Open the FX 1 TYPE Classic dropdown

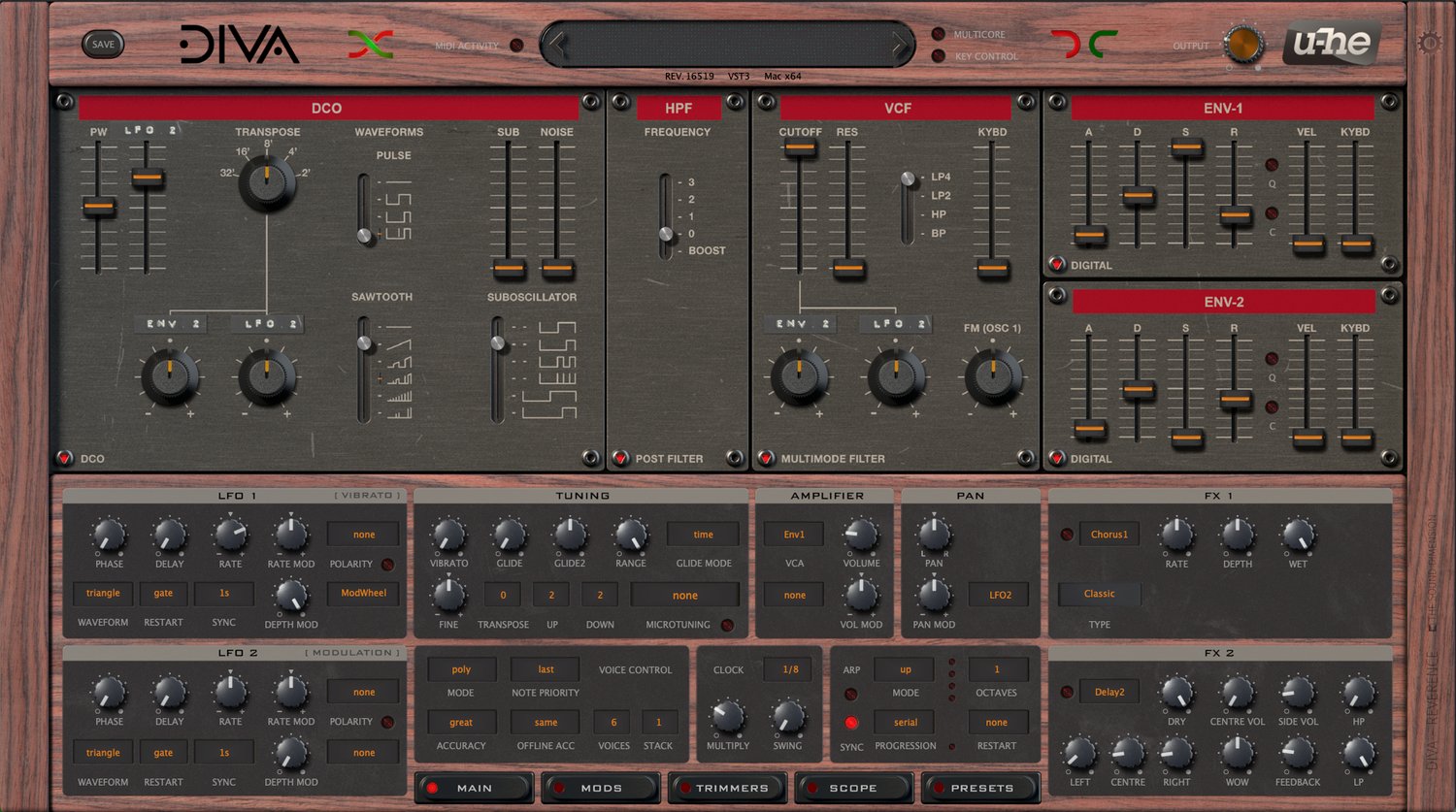click(1099, 594)
